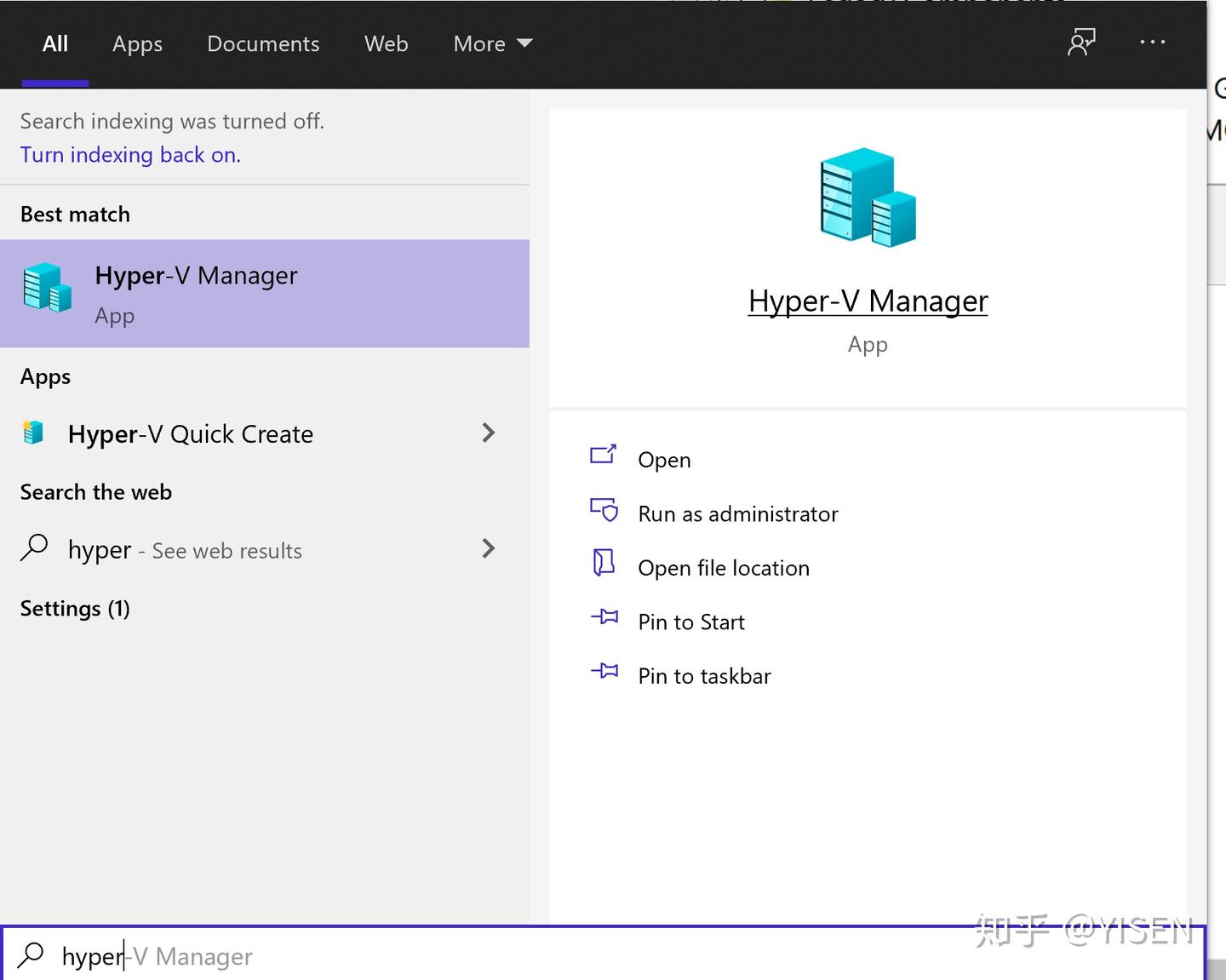Switch to the Documents tab
The height and width of the screenshot is (980, 1226).
pyautogui.click(x=263, y=44)
